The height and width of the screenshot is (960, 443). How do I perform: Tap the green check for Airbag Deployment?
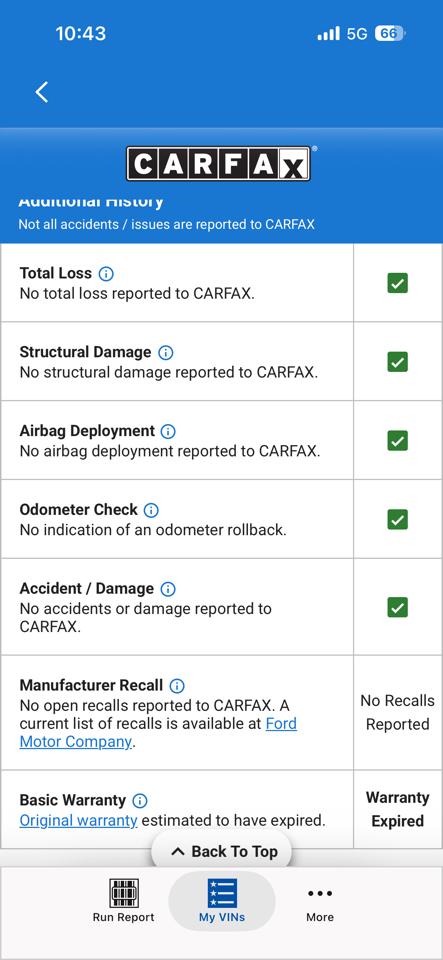tap(398, 441)
